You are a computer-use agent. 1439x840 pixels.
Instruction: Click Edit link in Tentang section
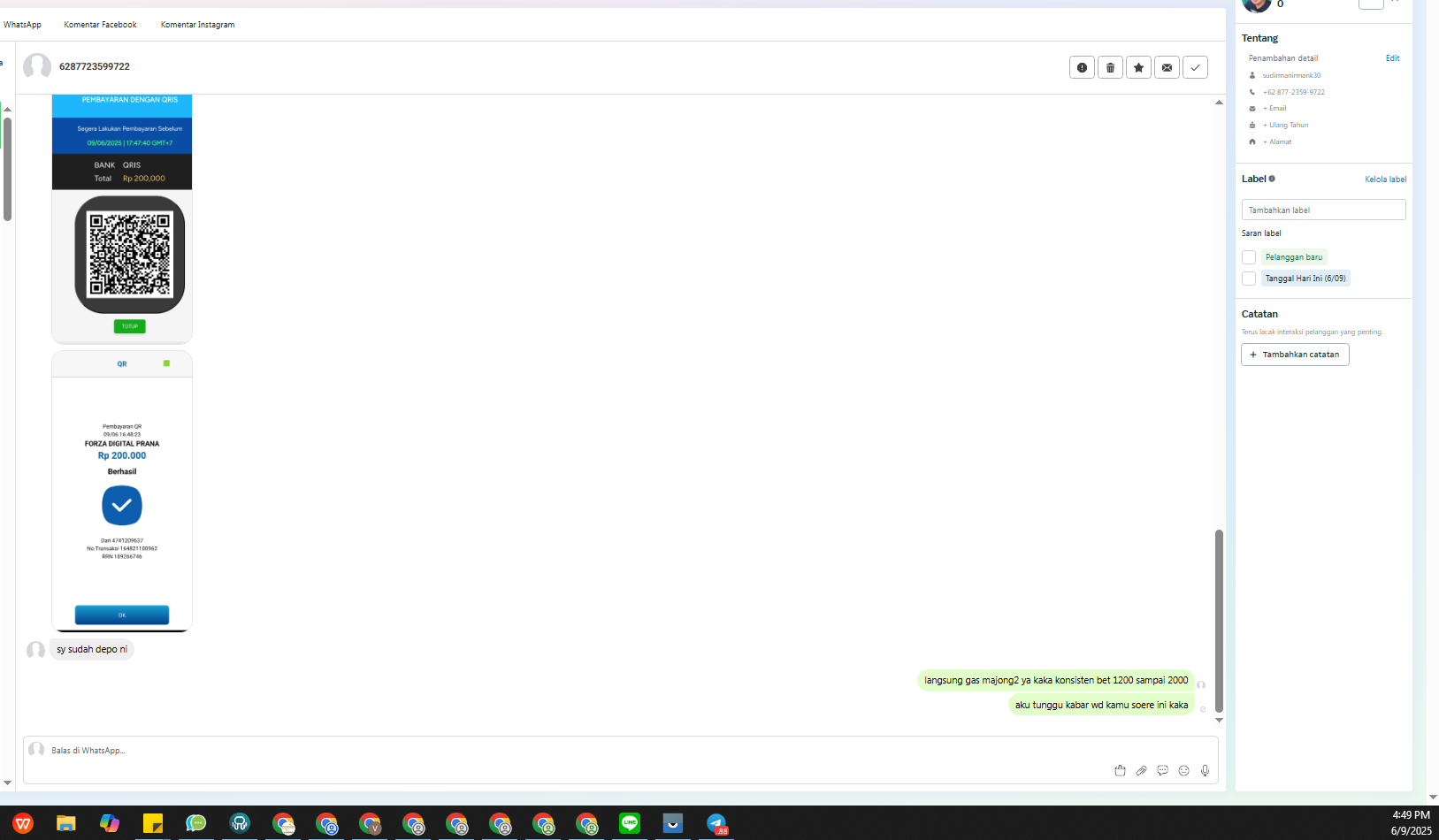pos(1392,58)
